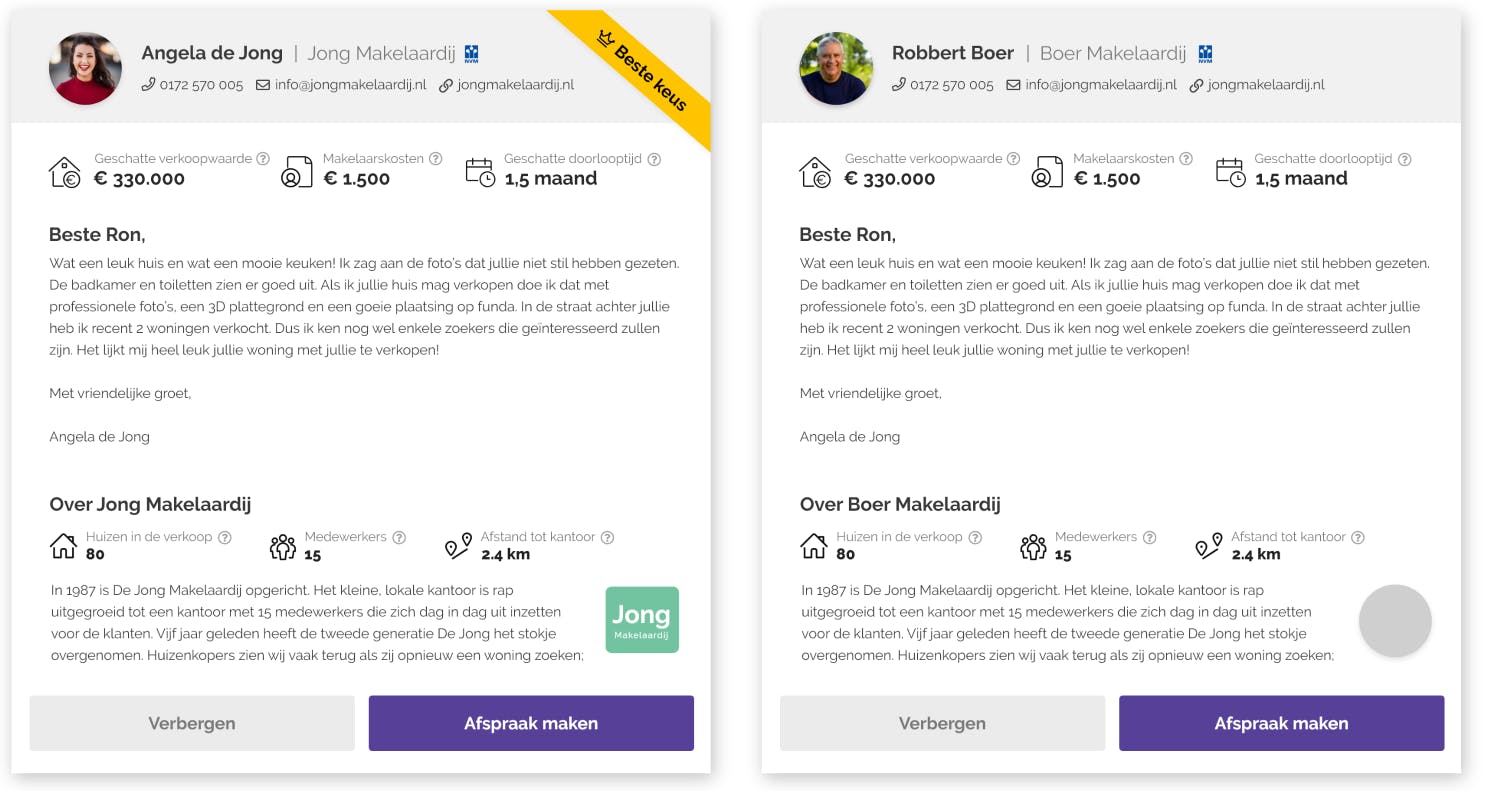The height and width of the screenshot is (791, 1487).
Task: Click NVM badge icon next to Boer Makelaardij
Action: 1205,53
